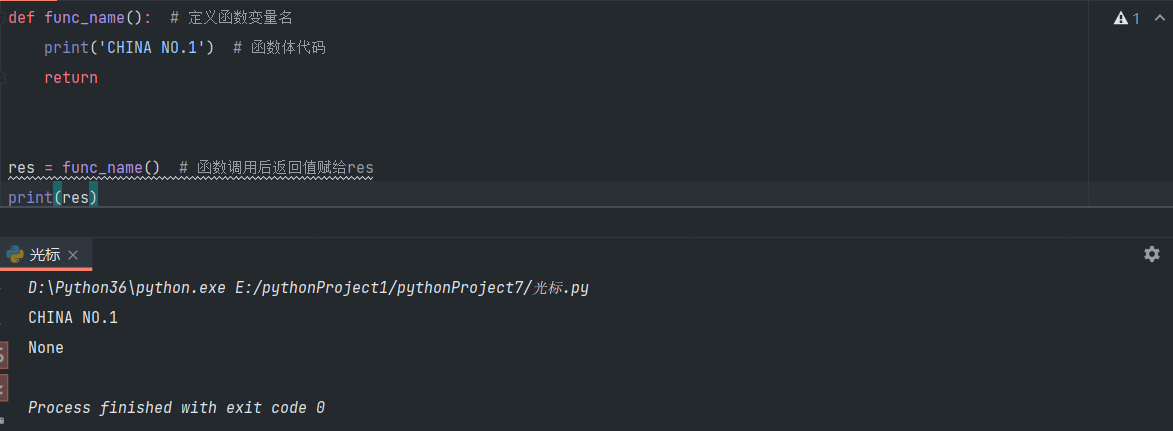Open the Run panel gear settings
The height and width of the screenshot is (431, 1173).
click(x=1152, y=254)
